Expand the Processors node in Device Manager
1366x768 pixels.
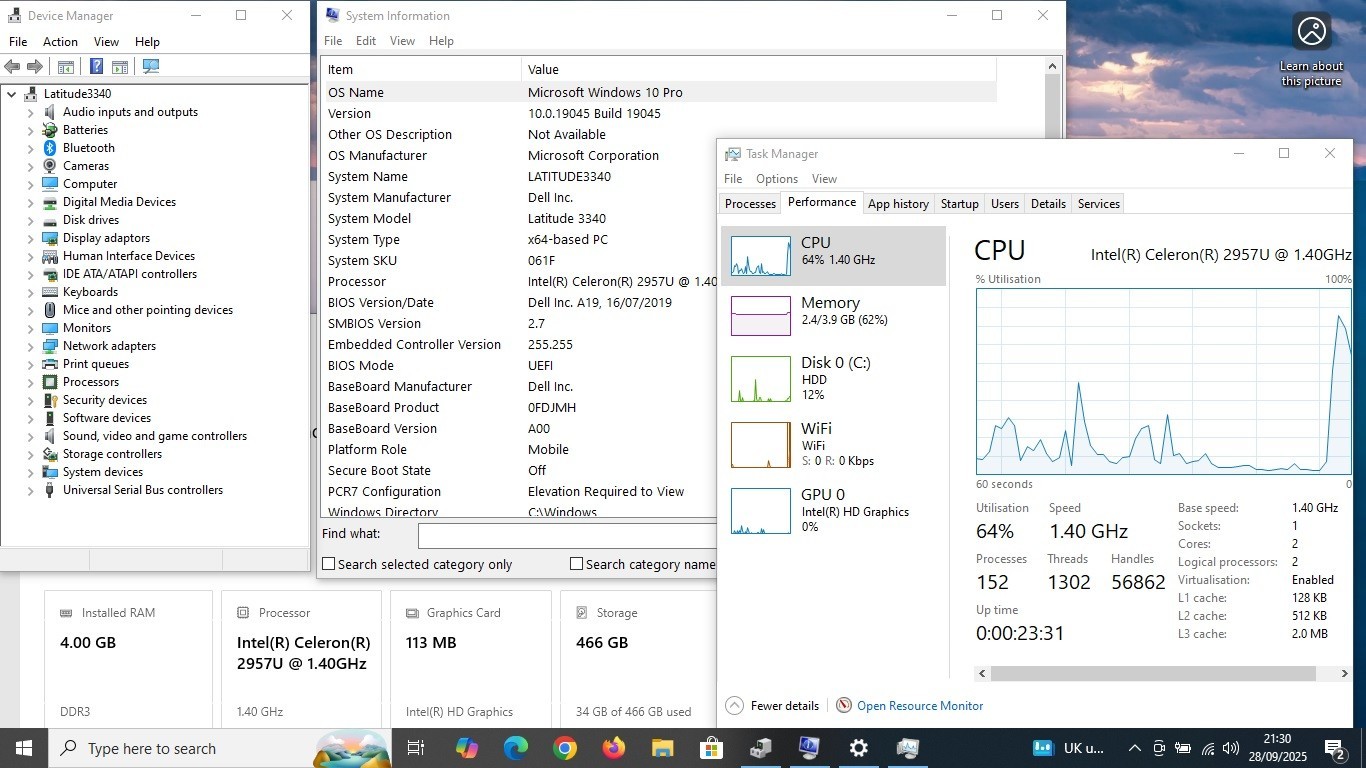point(31,382)
